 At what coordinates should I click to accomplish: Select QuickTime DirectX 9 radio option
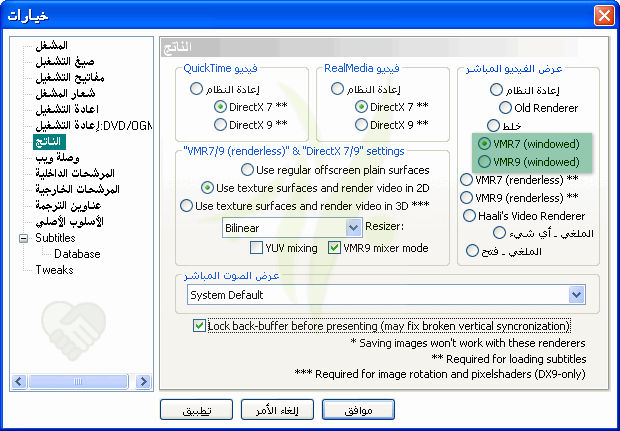220,125
